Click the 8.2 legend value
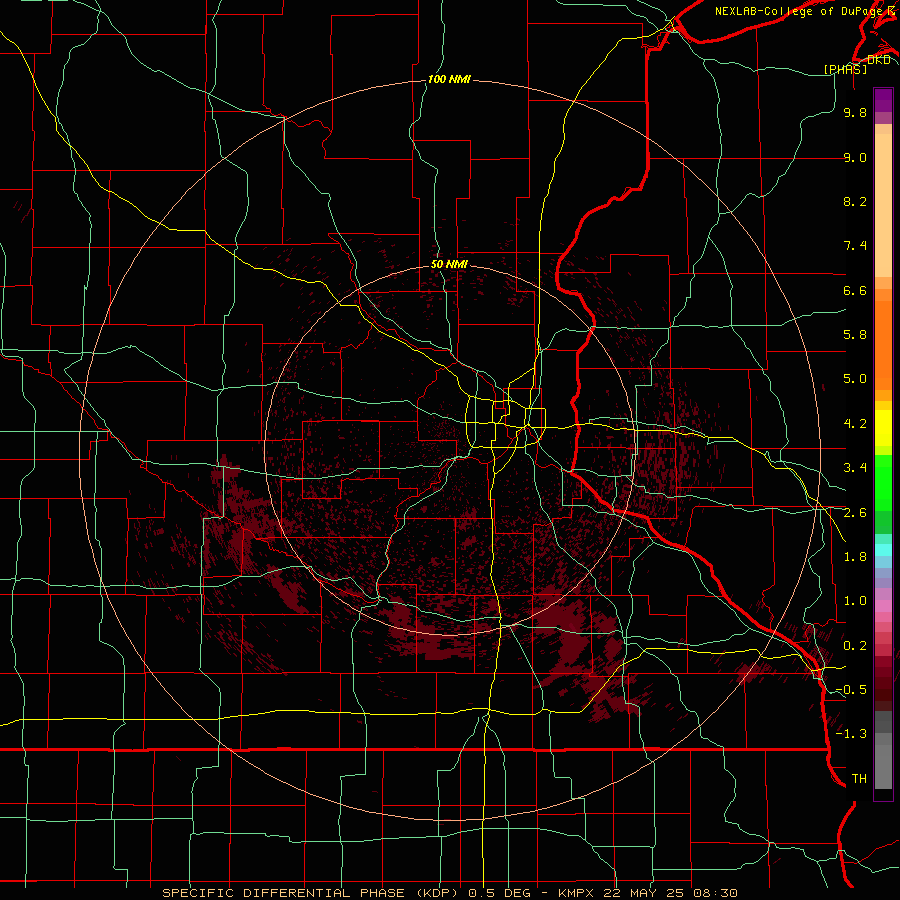This screenshot has height=900, width=900. coord(855,201)
